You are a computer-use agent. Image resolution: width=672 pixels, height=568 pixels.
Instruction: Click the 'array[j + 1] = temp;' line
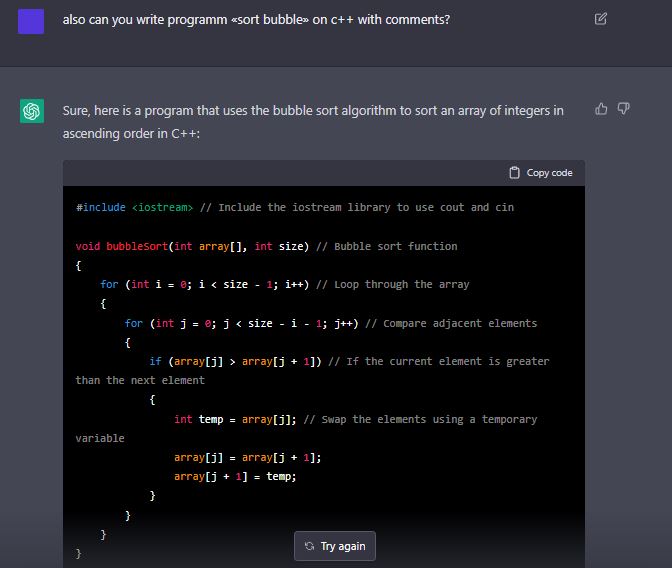pyautogui.click(x=235, y=477)
